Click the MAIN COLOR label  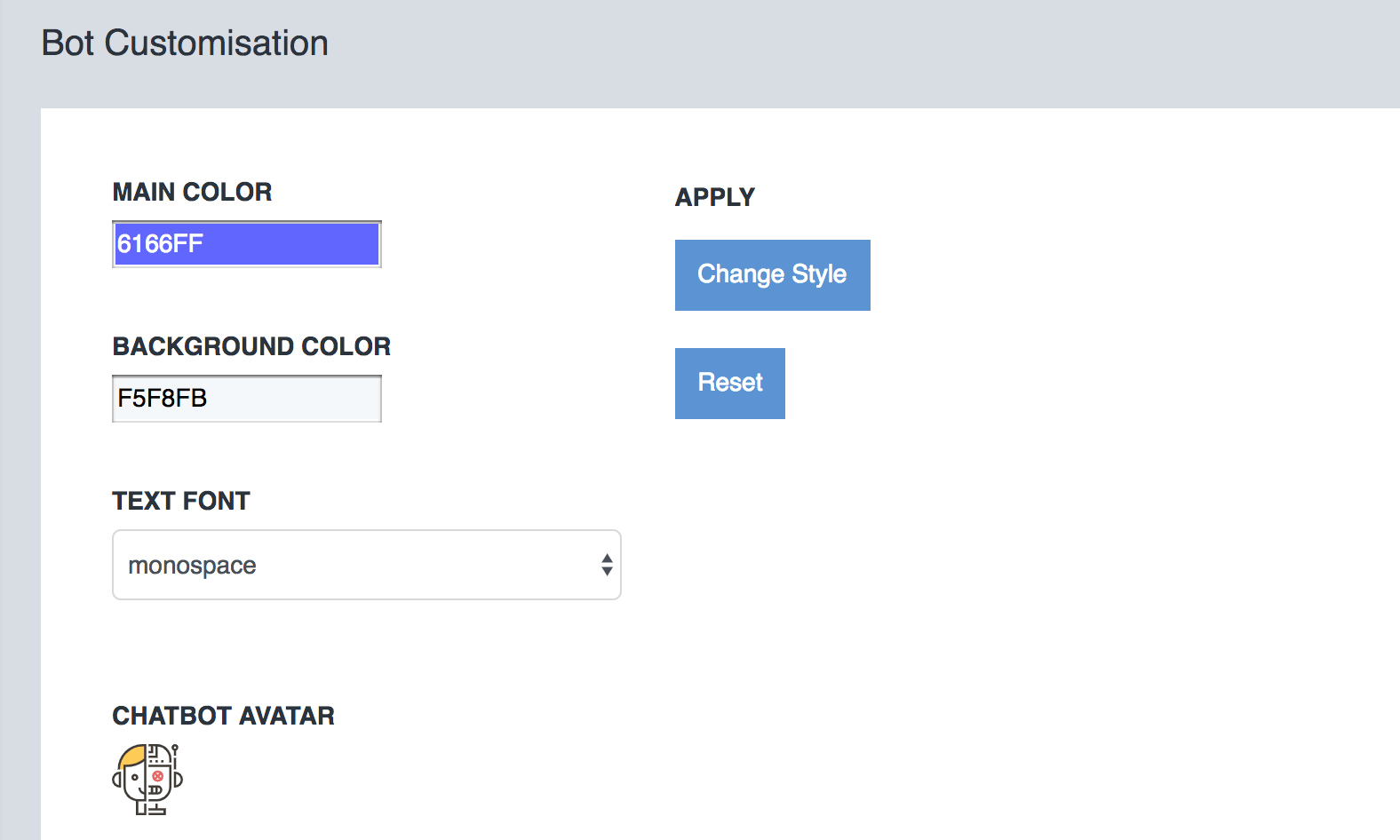tap(192, 192)
